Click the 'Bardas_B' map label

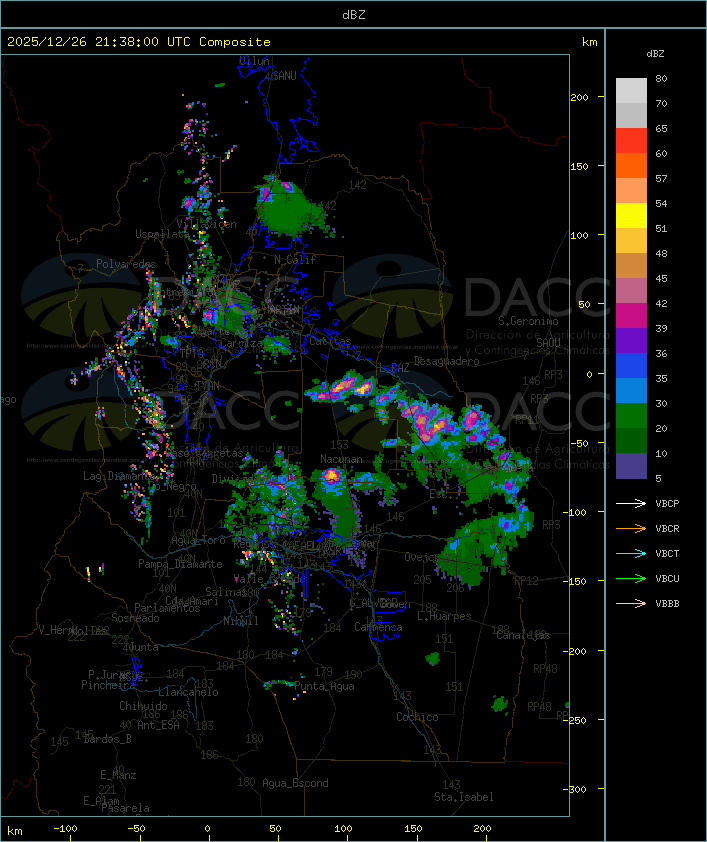(107, 739)
